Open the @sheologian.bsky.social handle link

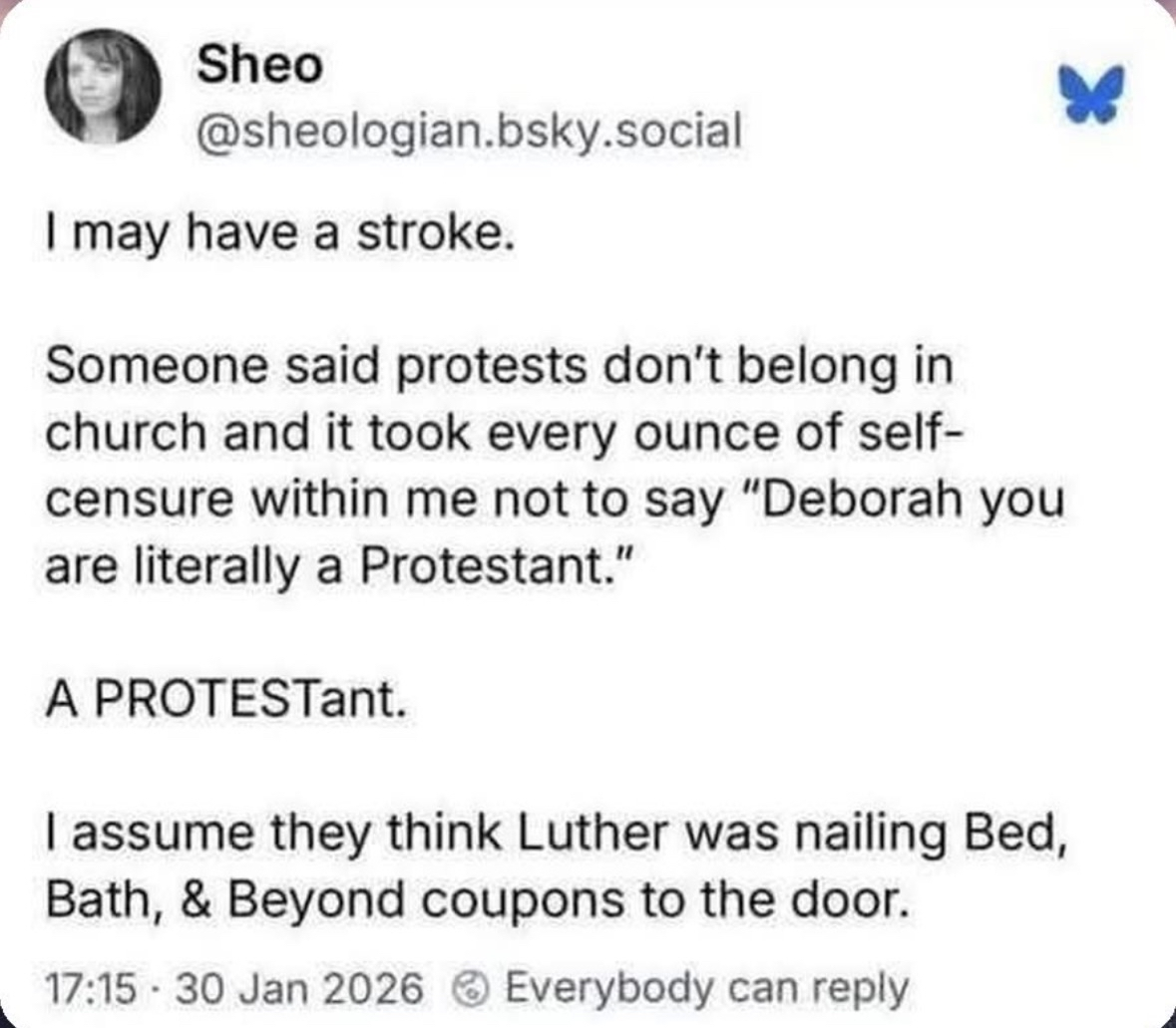(x=469, y=130)
